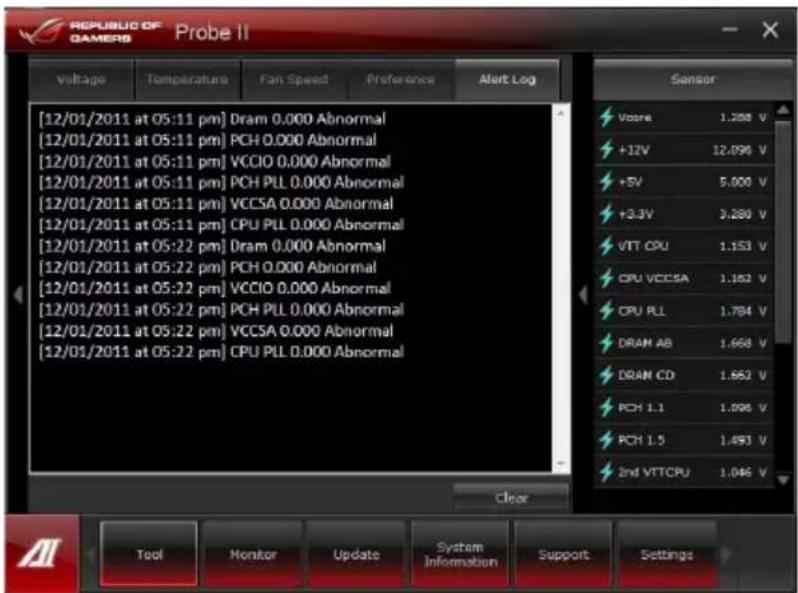The width and height of the screenshot is (798, 593).
Task: Select the 05:11 pm VCCIO Abnormal entry
Action: point(215,161)
